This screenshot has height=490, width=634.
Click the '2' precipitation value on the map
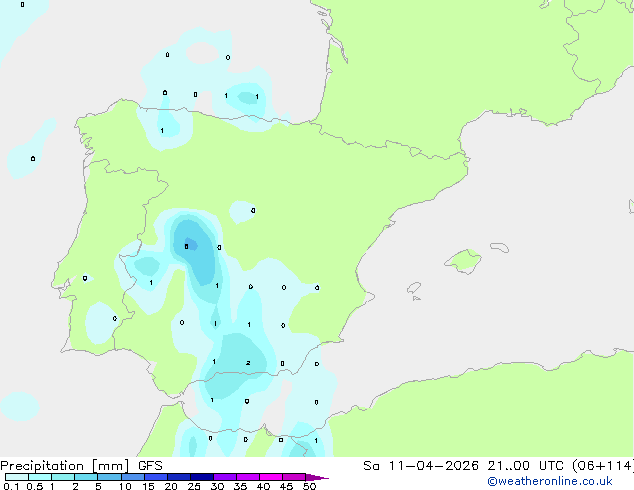pos(248,363)
